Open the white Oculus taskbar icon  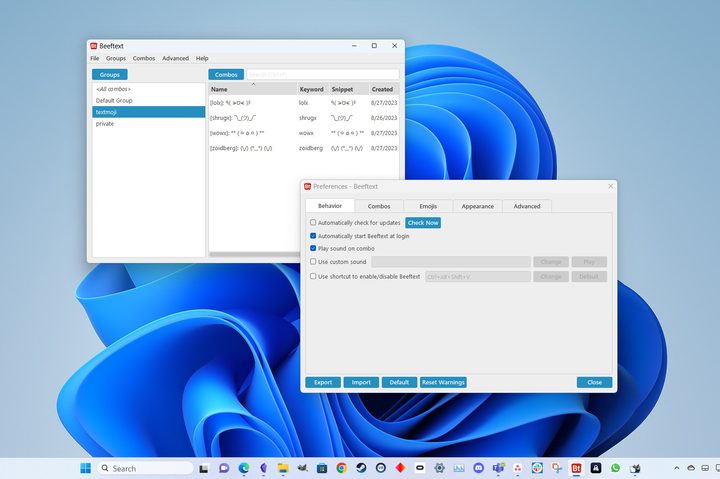[x=420, y=468]
